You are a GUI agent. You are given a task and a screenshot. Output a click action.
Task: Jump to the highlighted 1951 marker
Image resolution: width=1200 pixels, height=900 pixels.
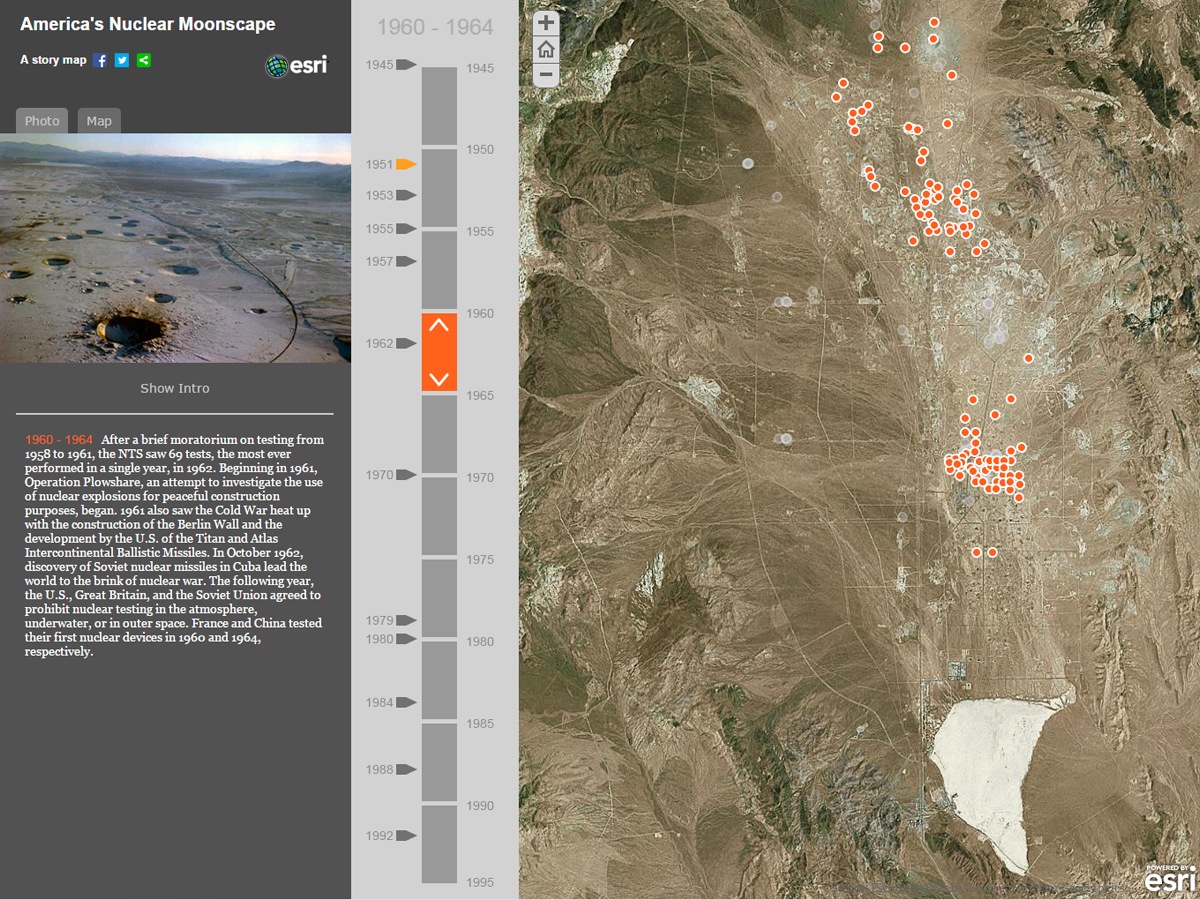pyautogui.click(x=405, y=164)
